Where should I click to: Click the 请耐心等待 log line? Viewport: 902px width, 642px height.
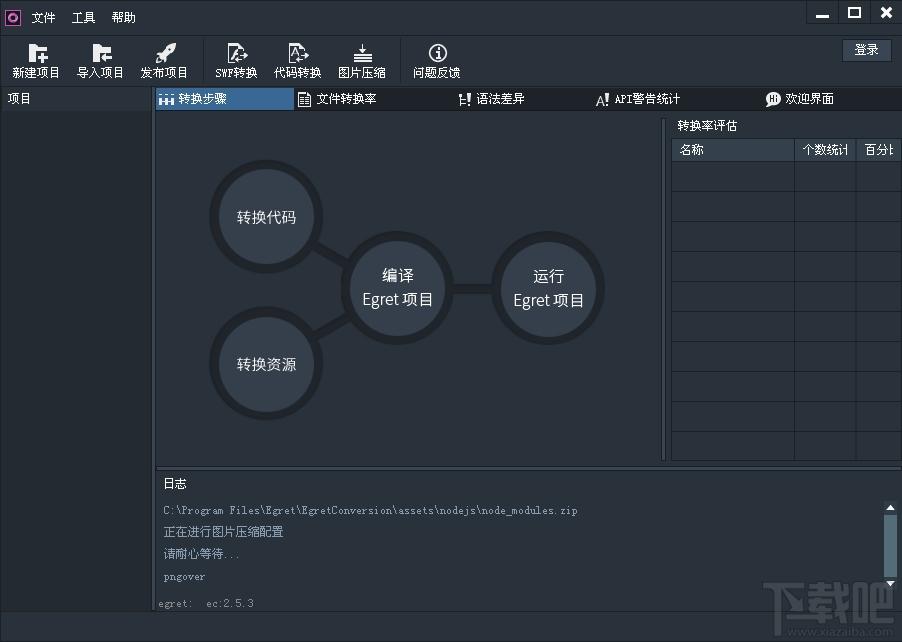(201, 553)
